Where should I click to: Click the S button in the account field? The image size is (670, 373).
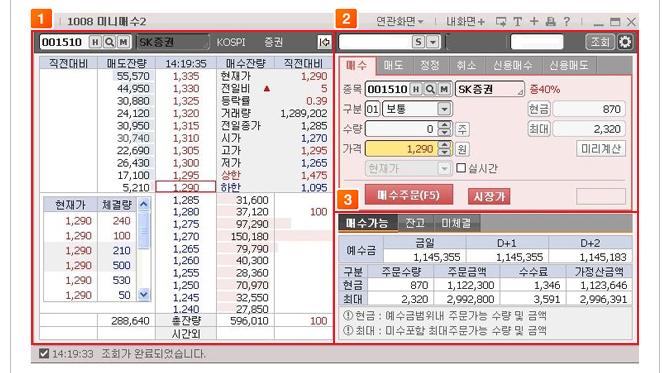pos(418,42)
